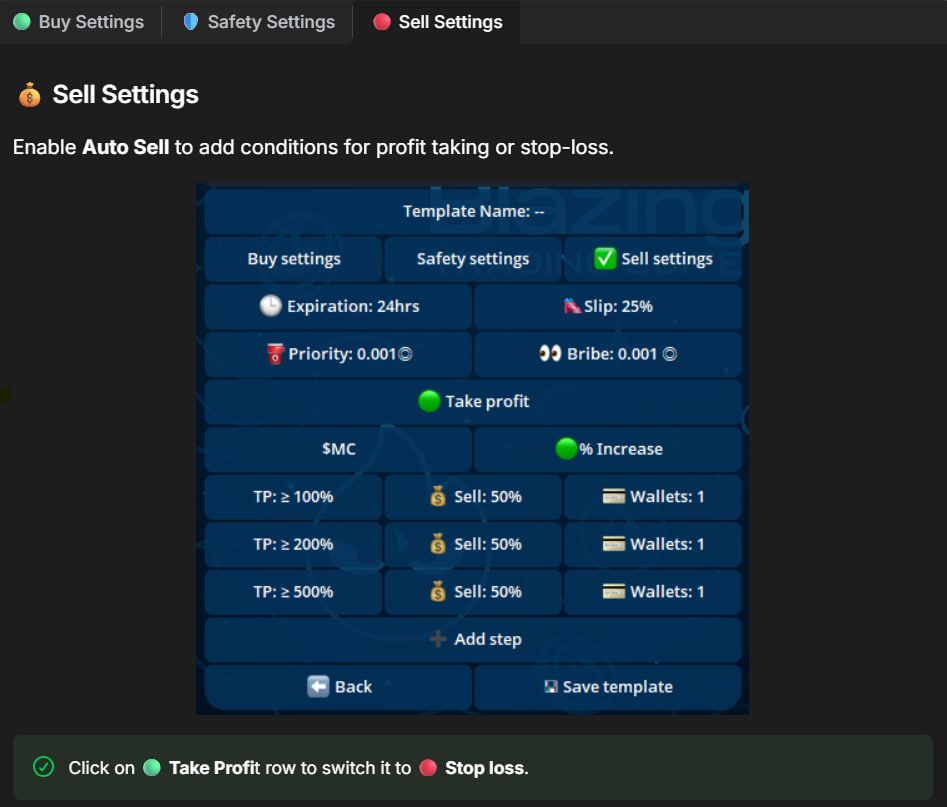The image size is (947, 807).
Task: Click the Expiration clock icon
Action: click(x=270, y=306)
